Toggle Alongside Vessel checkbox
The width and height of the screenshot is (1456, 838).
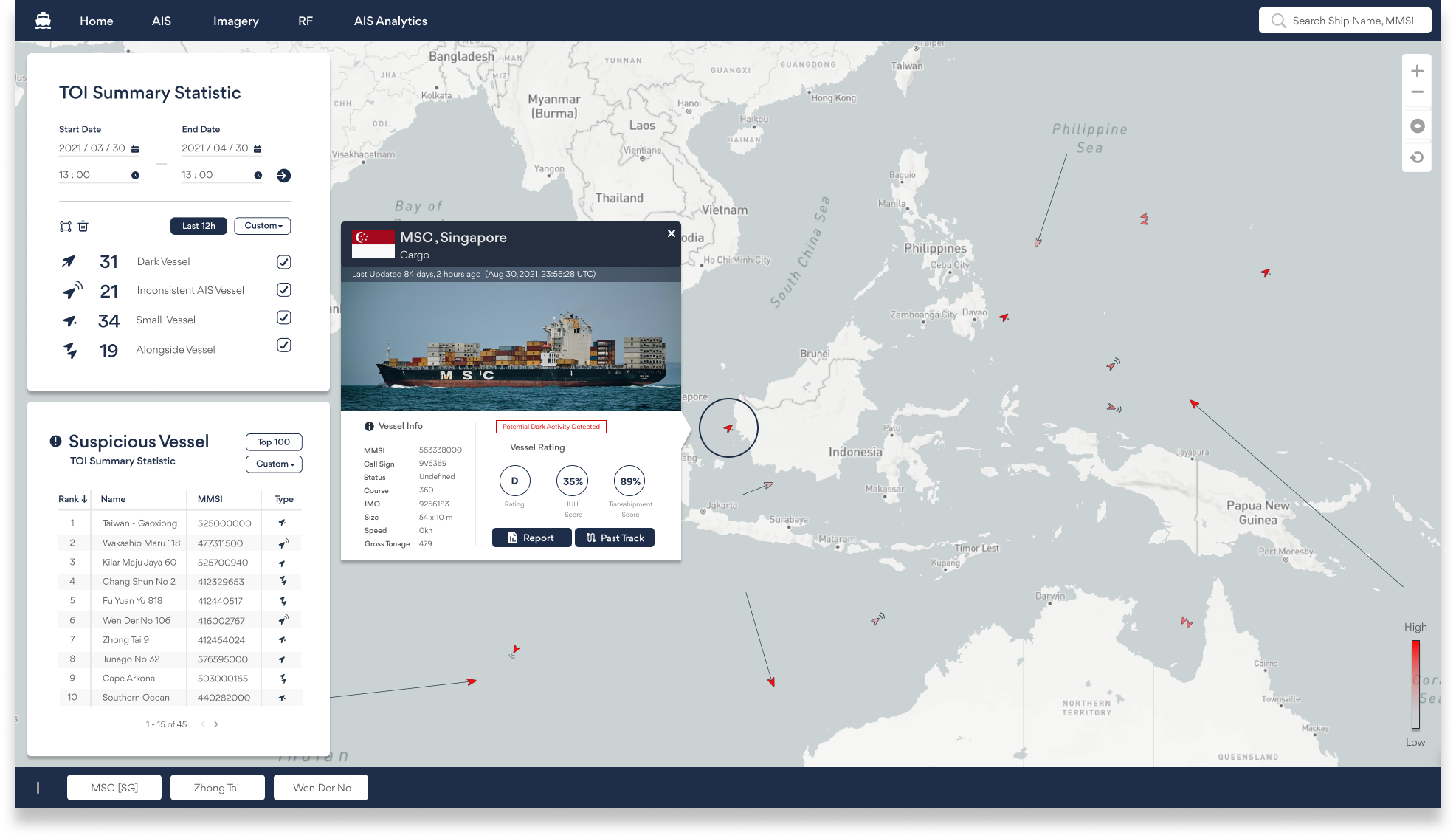tap(284, 346)
